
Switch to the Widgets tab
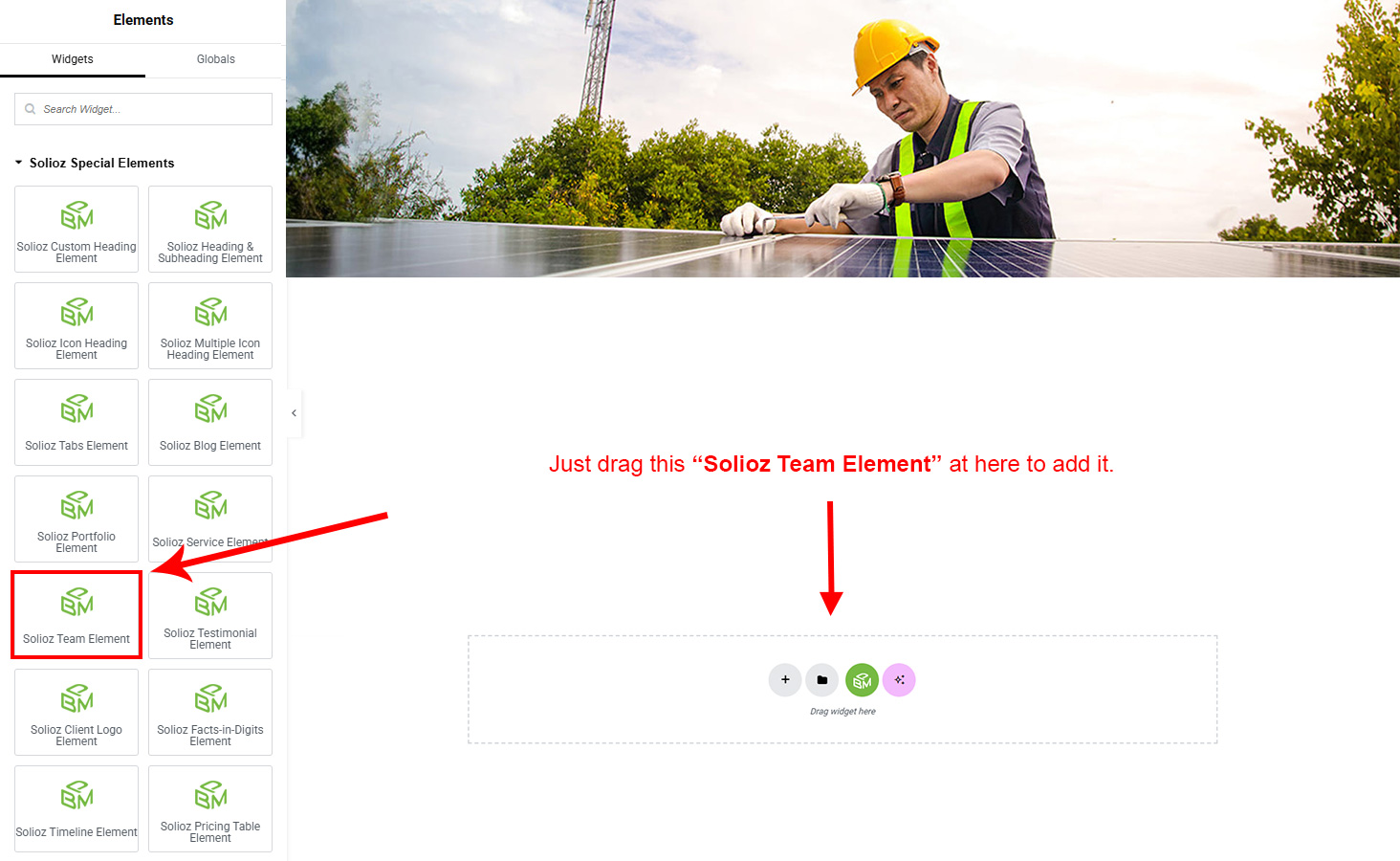click(x=73, y=59)
